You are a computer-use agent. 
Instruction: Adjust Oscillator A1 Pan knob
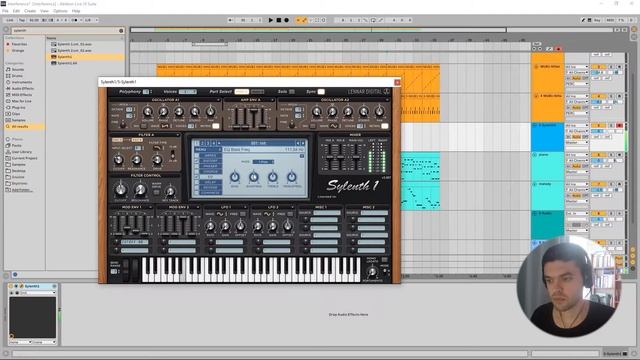click(211, 111)
